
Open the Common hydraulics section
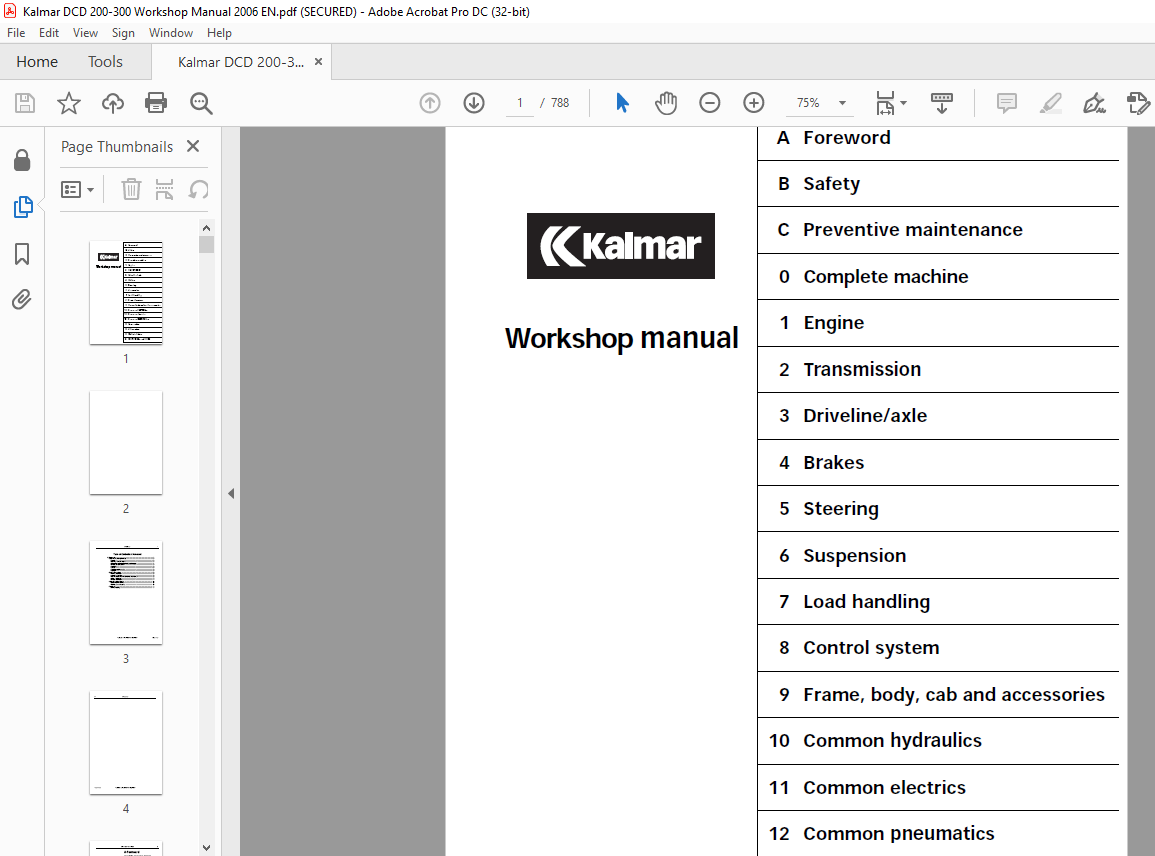coord(892,740)
